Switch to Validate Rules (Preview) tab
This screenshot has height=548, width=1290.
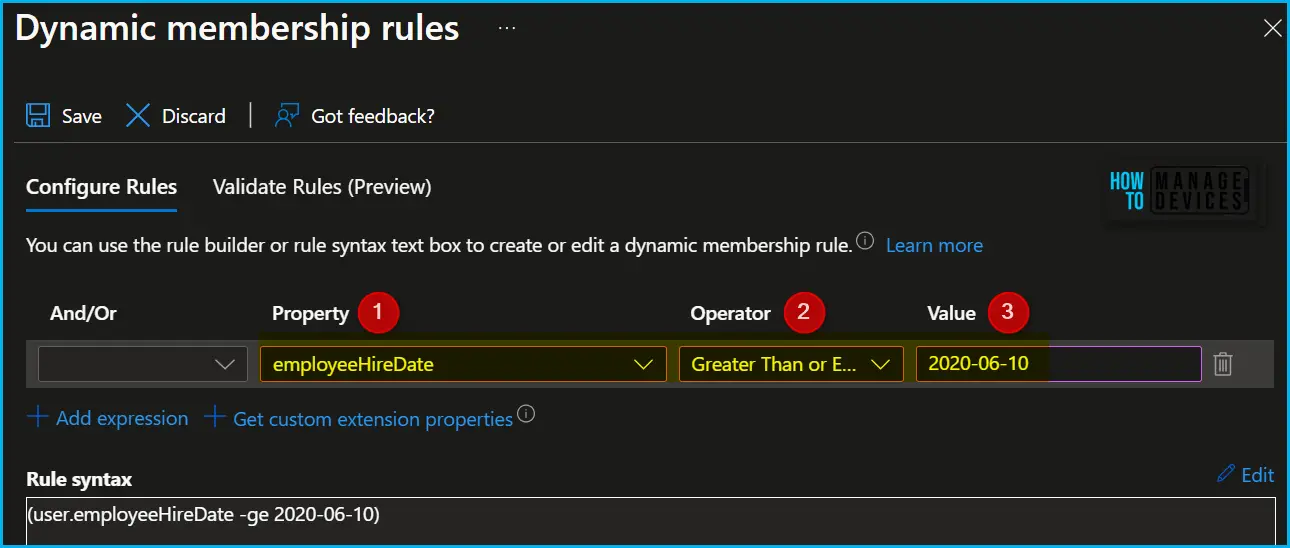pos(322,187)
